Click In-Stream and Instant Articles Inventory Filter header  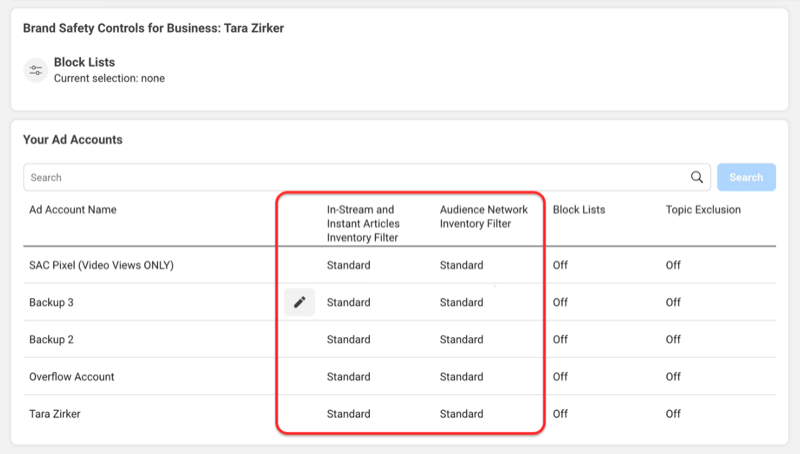(x=363, y=223)
